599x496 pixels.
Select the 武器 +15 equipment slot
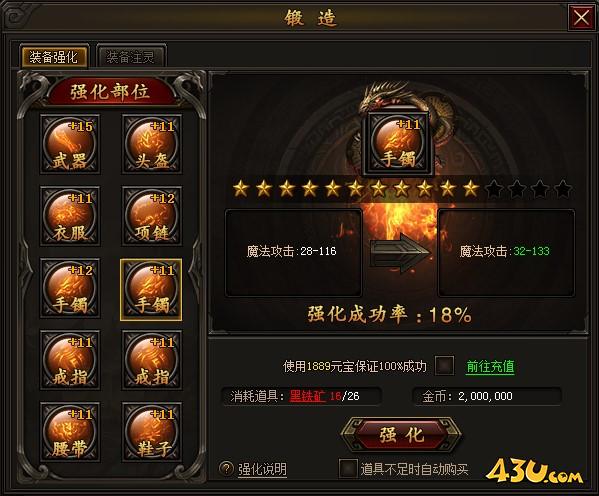[x=70, y=144]
